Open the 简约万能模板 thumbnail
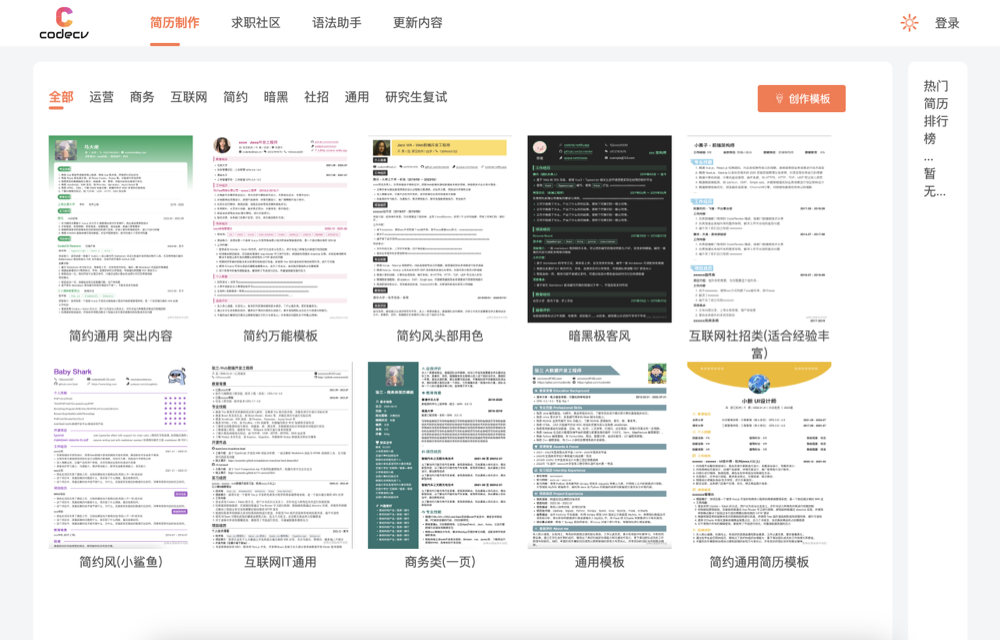This screenshot has width=1000, height=640. [x=281, y=228]
